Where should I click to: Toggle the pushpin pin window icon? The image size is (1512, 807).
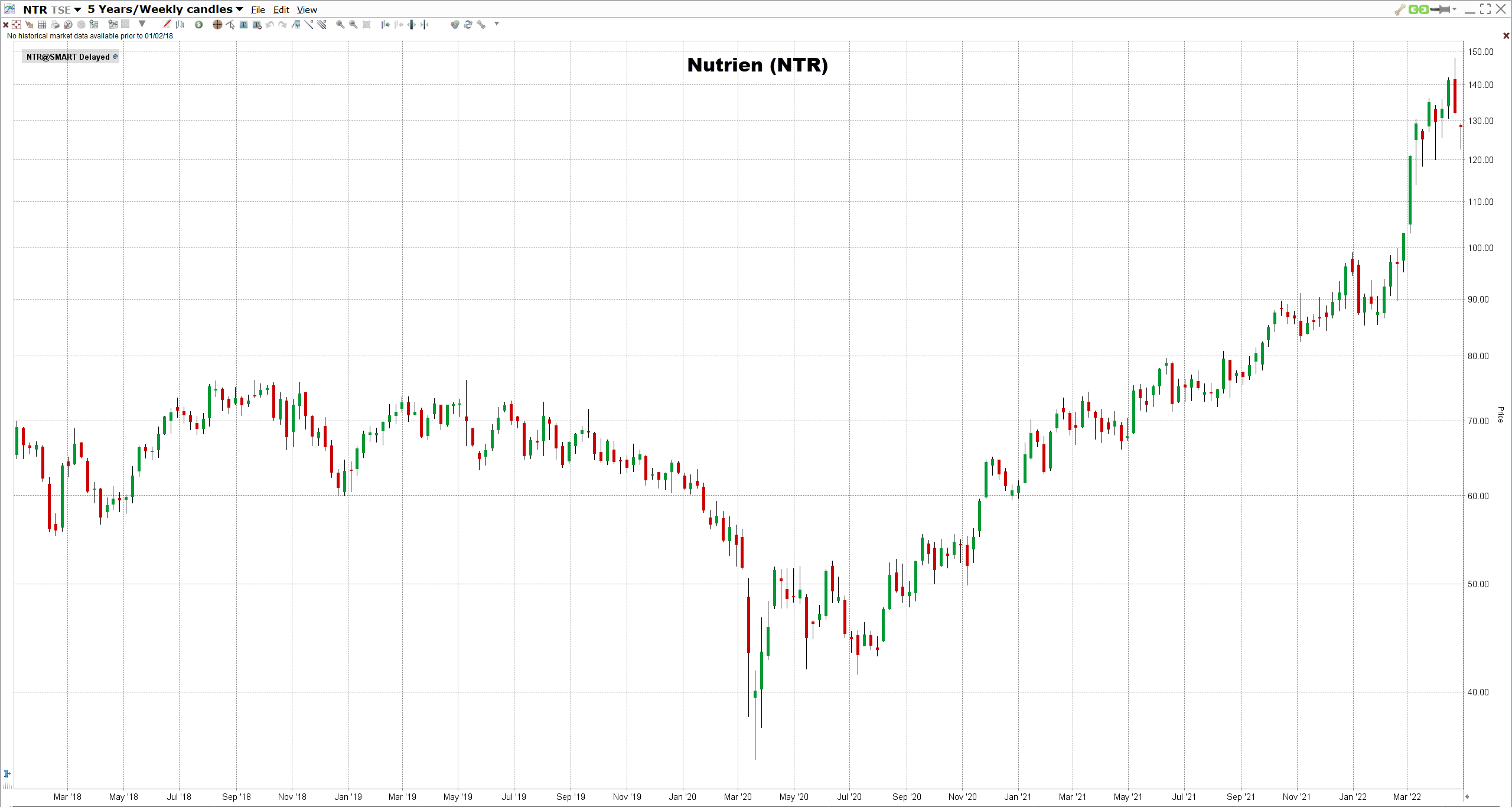click(1440, 9)
